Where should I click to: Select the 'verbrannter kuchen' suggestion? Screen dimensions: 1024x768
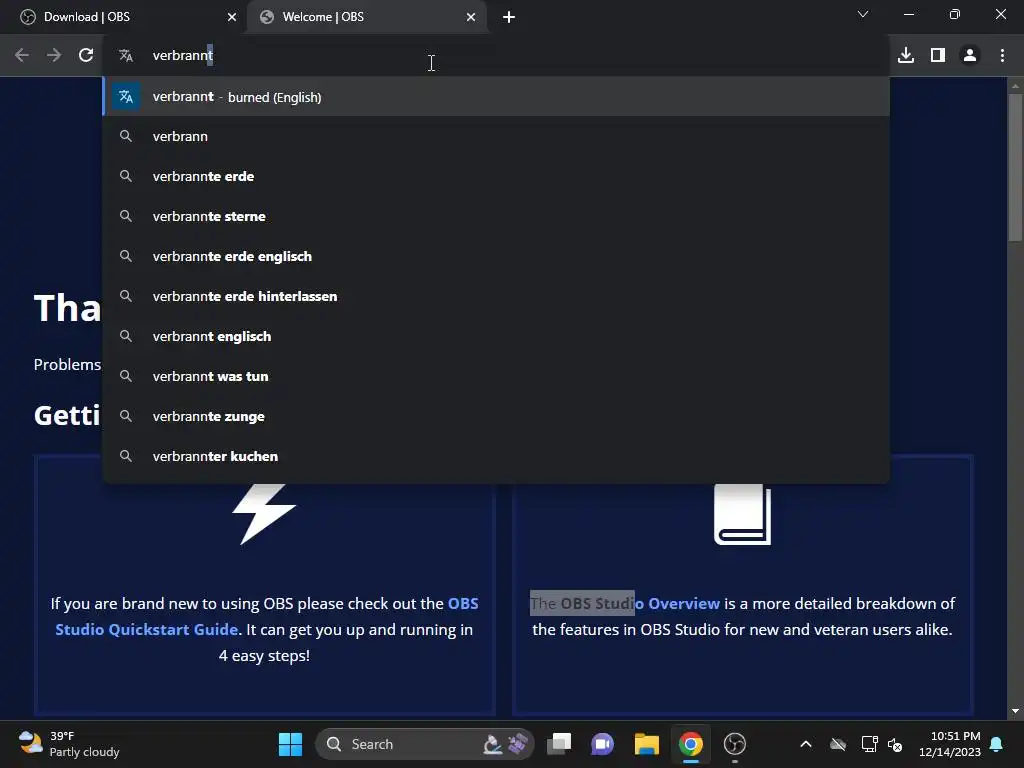(496, 456)
